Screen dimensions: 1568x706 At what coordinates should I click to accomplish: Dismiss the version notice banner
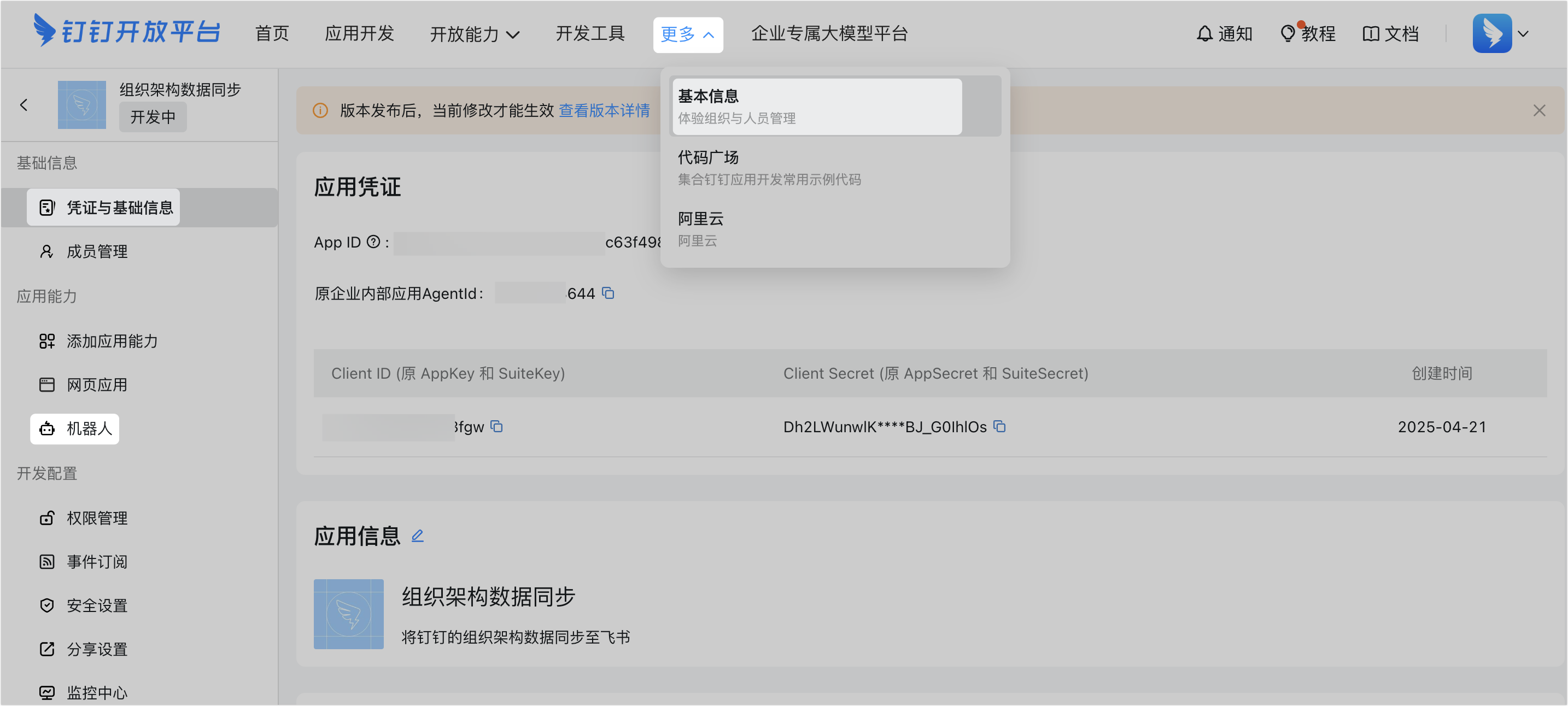coord(1539,110)
